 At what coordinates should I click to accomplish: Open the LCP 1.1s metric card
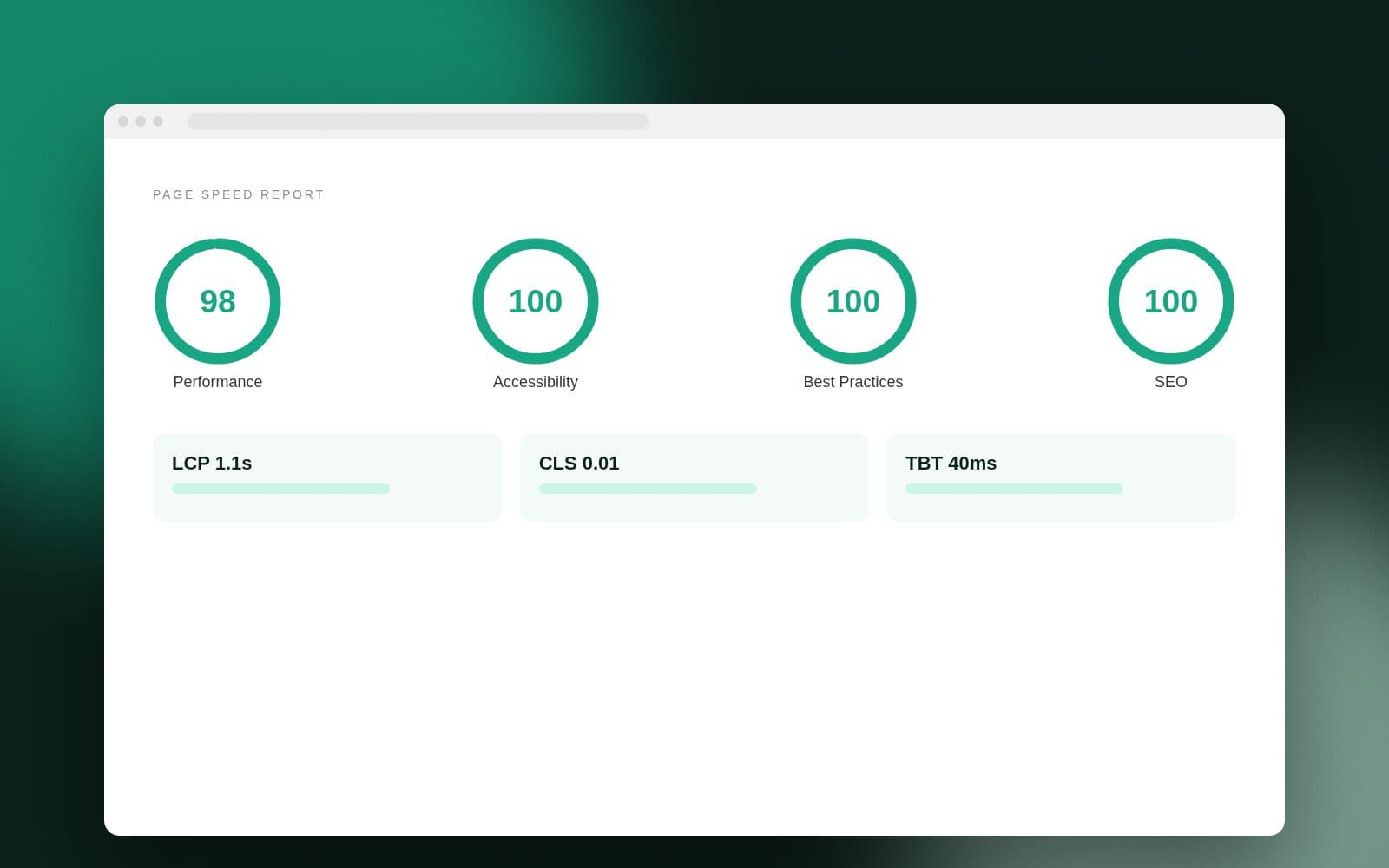pos(327,477)
